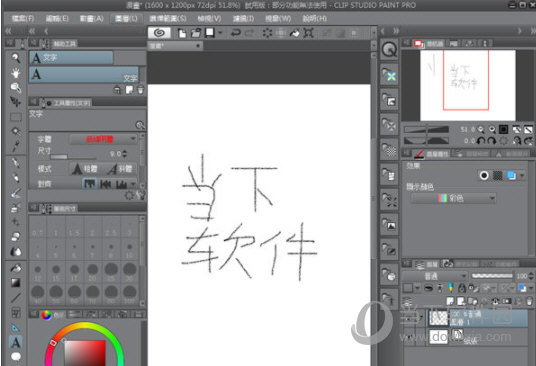Viewport: 536px width, 366px height.
Task: Select the text layer 1 thumbnail
Action: pos(438,318)
